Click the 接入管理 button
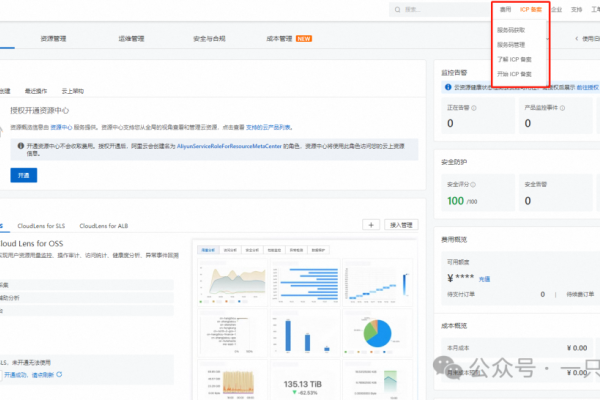Screen dimensions: 600x400 pos(401,225)
